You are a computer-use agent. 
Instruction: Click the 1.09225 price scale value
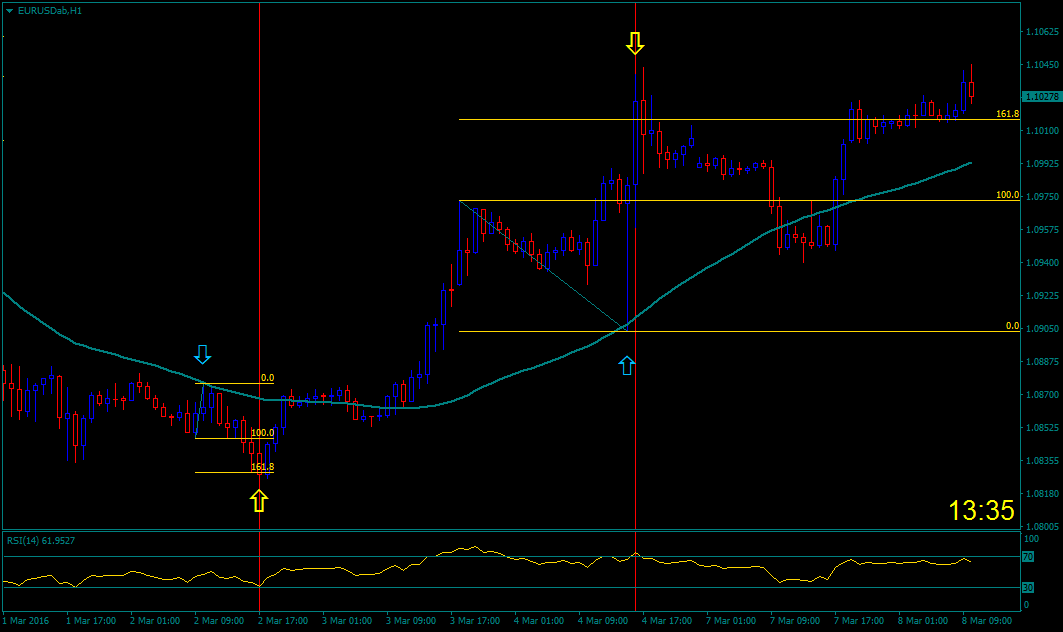(x=1042, y=296)
